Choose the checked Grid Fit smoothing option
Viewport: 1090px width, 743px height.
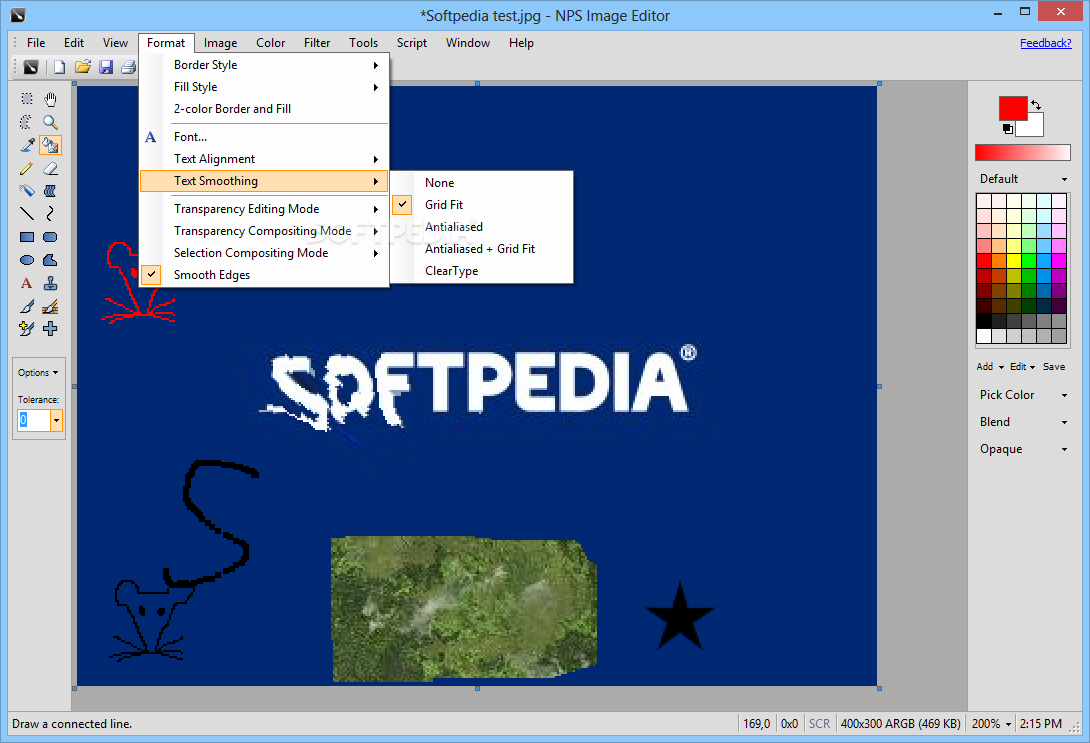482,205
